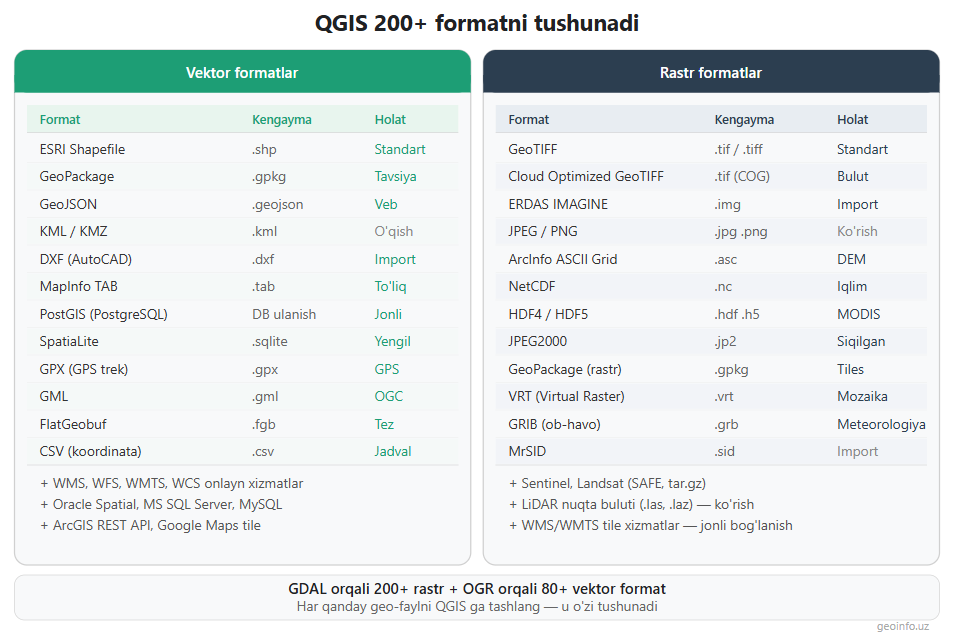The image size is (964, 643).
Task: Click the MrSID format entry
Action: (x=528, y=451)
